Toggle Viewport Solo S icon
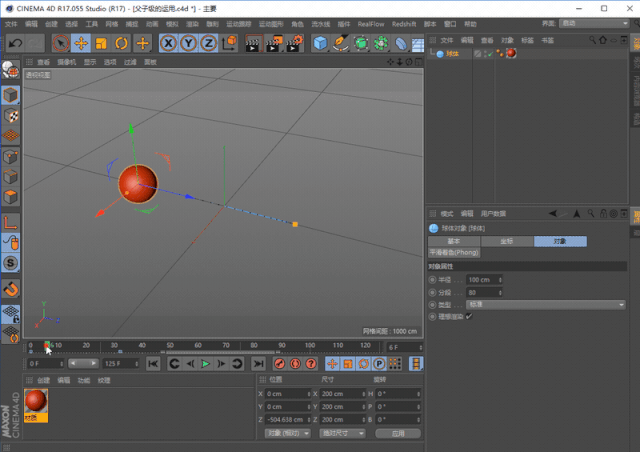 click(10, 263)
